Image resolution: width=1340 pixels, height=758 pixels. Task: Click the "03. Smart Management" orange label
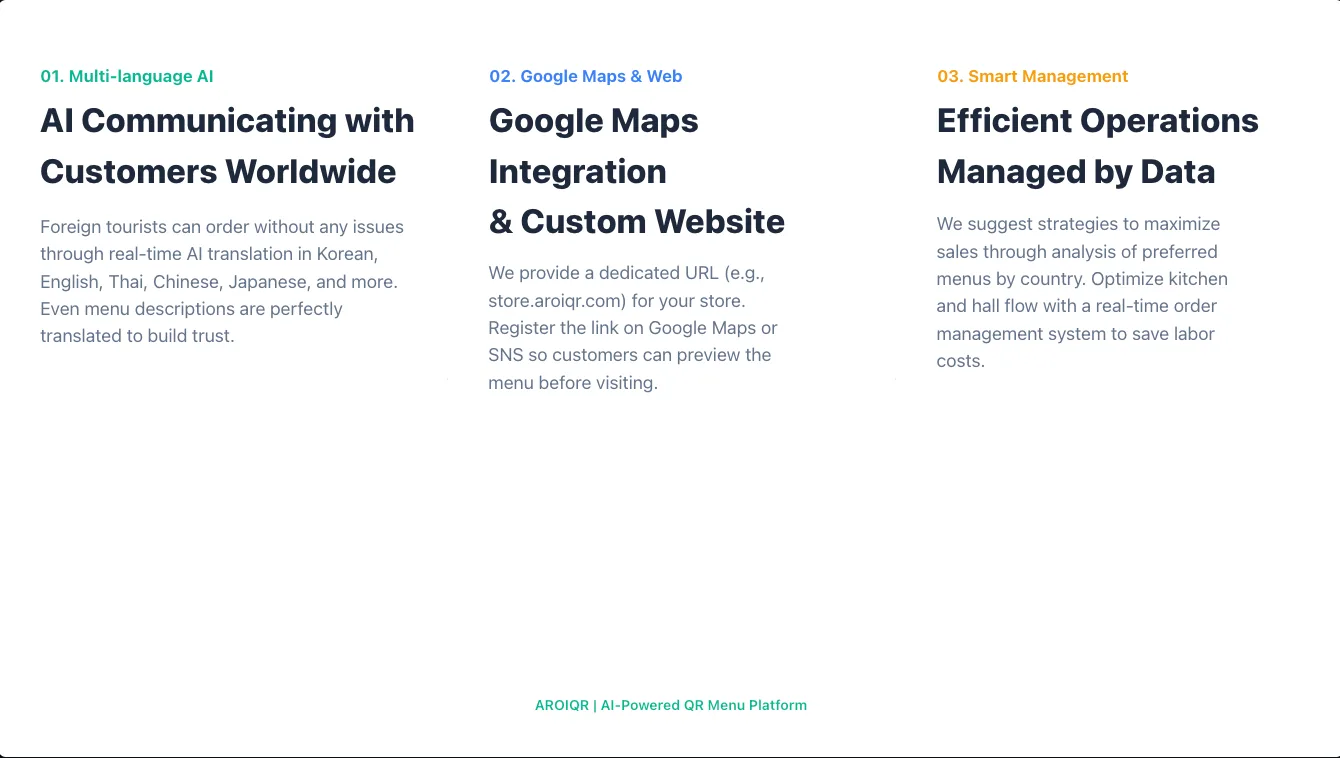(1032, 76)
